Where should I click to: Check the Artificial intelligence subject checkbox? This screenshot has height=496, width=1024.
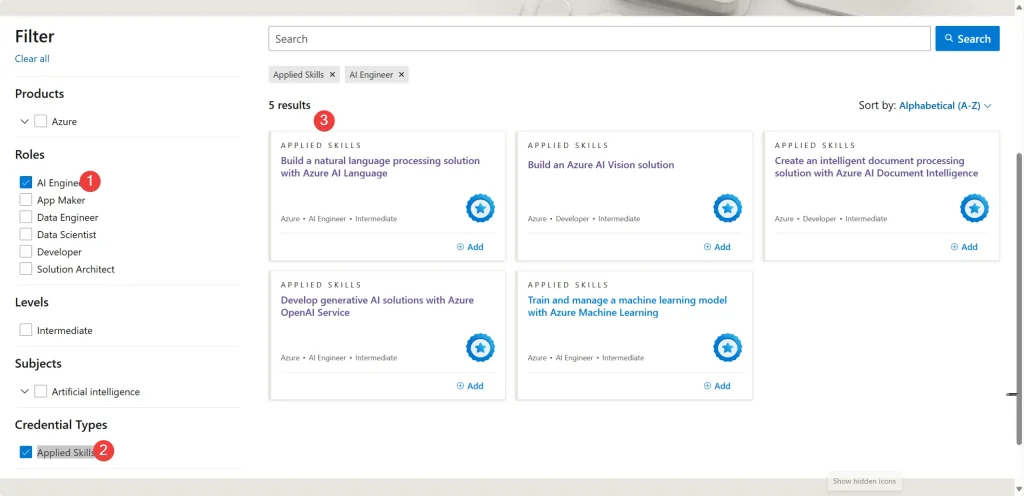(x=41, y=392)
